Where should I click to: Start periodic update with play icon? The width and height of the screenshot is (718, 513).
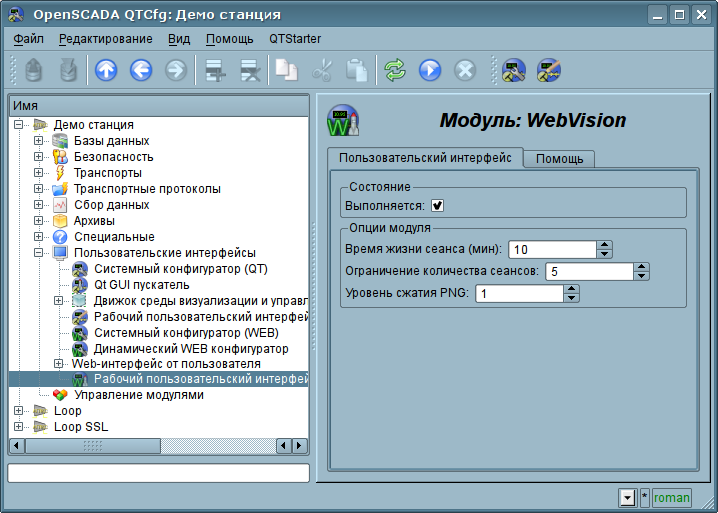(x=430, y=71)
